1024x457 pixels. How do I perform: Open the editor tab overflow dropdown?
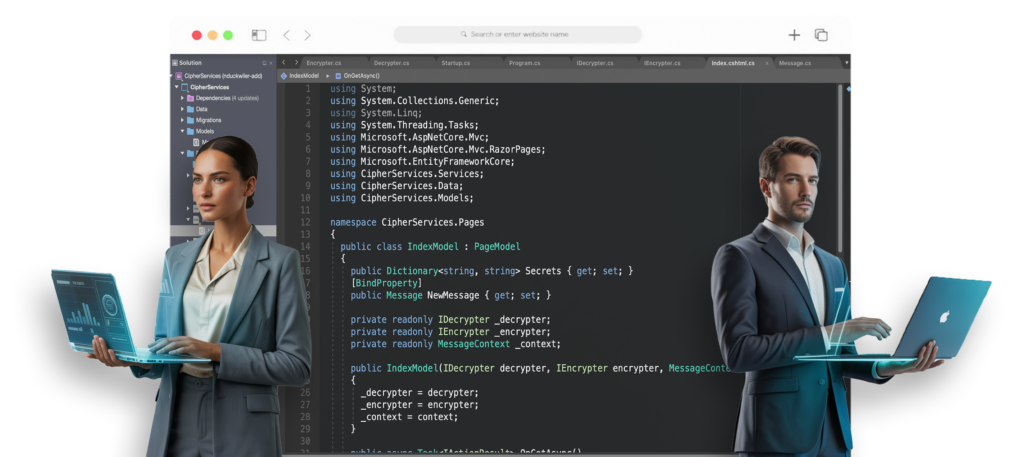846,63
